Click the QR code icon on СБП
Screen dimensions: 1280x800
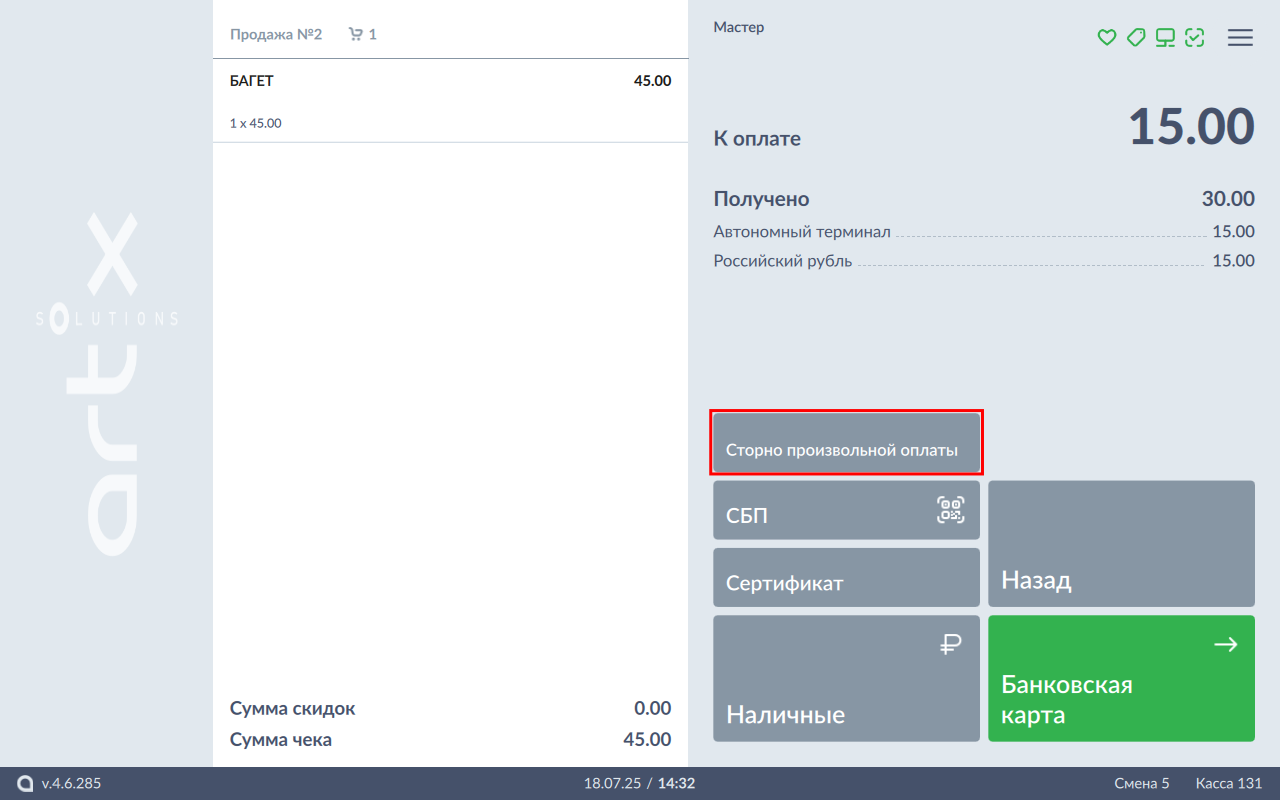coord(950,510)
